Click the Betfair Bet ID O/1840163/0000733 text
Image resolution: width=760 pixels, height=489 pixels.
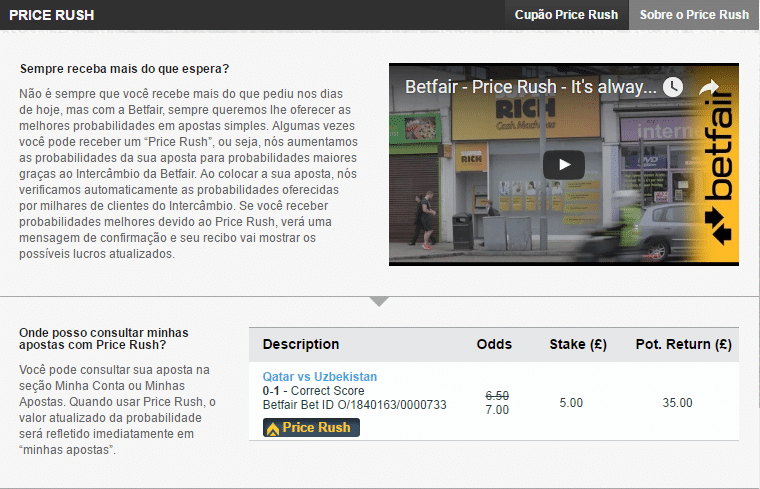(x=354, y=405)
